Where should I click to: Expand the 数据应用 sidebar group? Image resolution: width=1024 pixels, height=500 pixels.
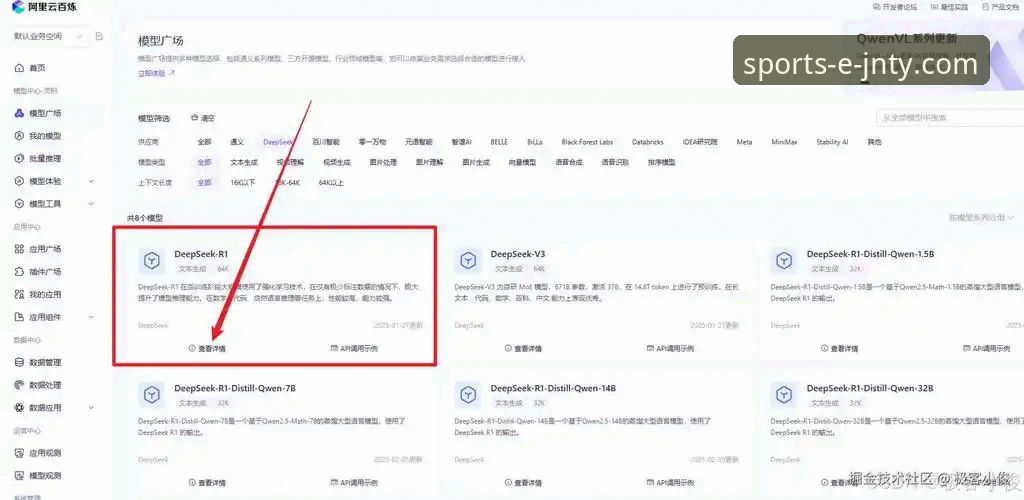[91, 407]
